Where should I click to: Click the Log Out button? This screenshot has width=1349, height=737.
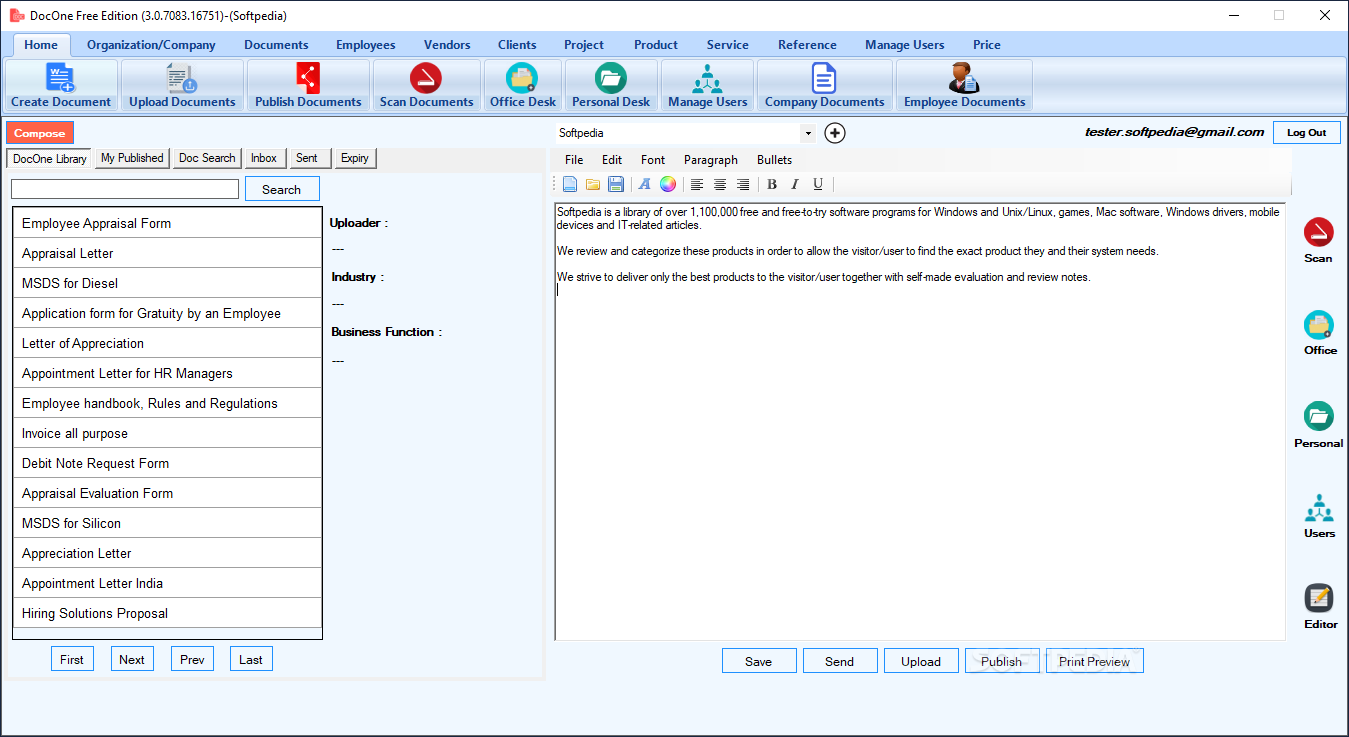[1306, 132]
